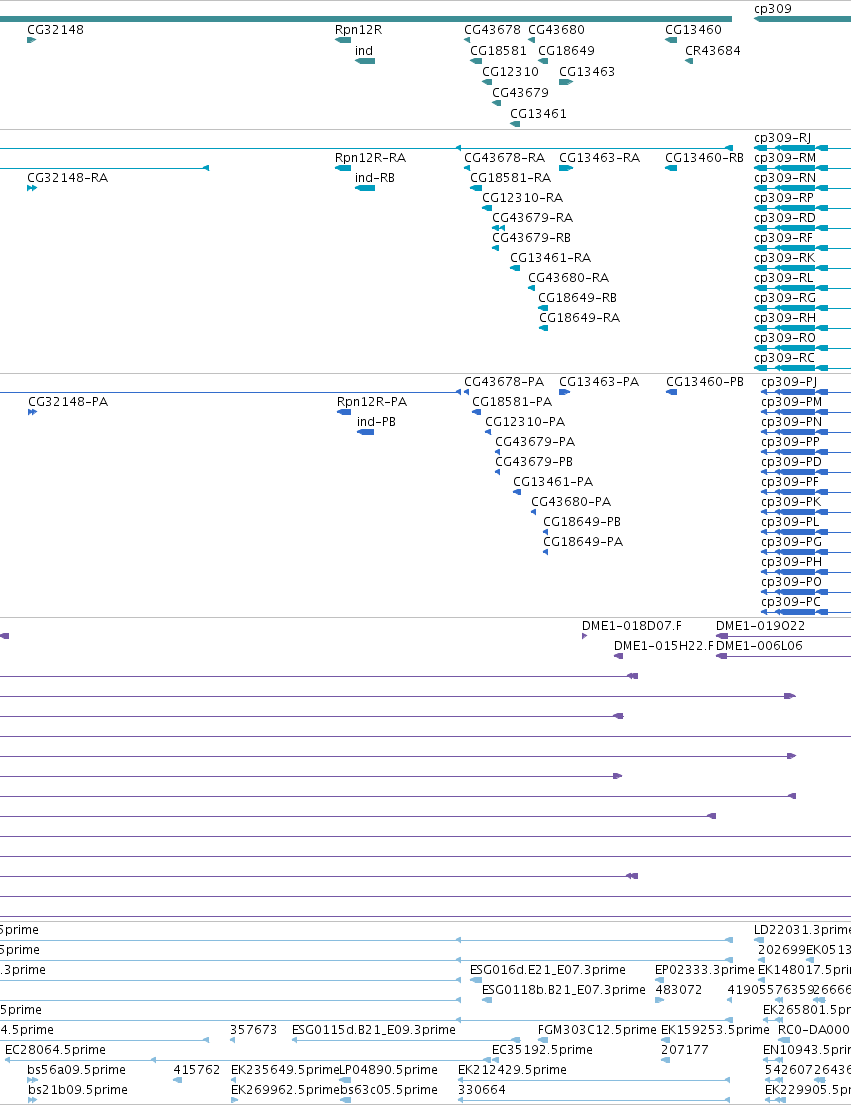Click EST FGM303C12.5prime

(597, 1030)
